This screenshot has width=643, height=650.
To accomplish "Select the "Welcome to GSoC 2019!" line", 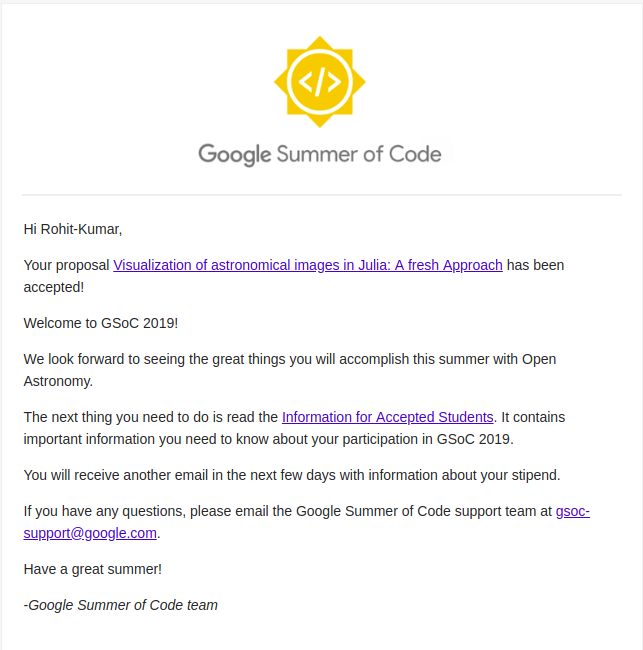I will tap(101, 323).
